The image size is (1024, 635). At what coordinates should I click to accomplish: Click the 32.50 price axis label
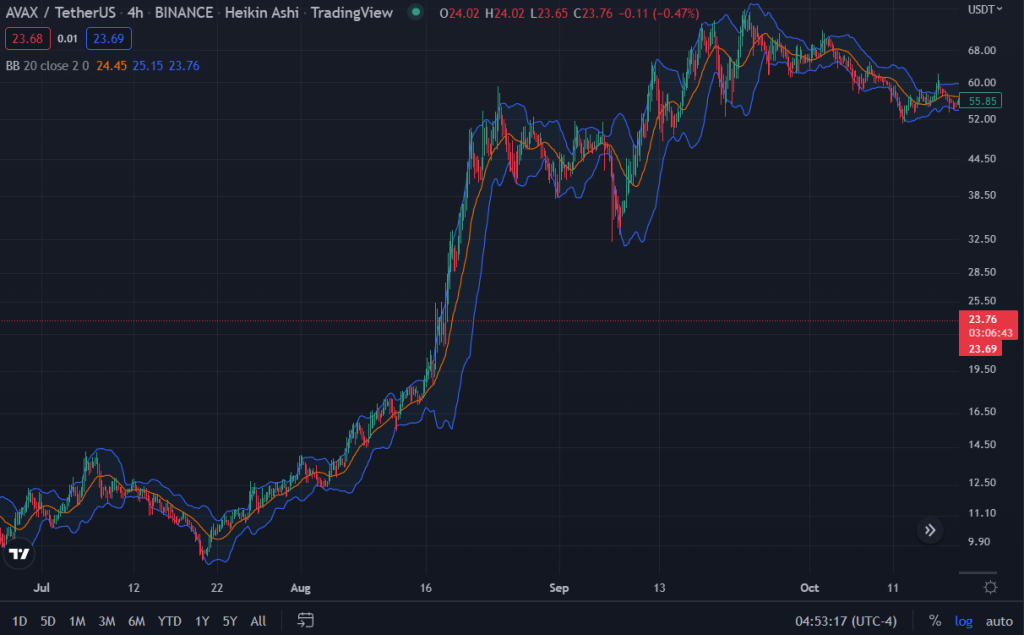pos(982,239)
